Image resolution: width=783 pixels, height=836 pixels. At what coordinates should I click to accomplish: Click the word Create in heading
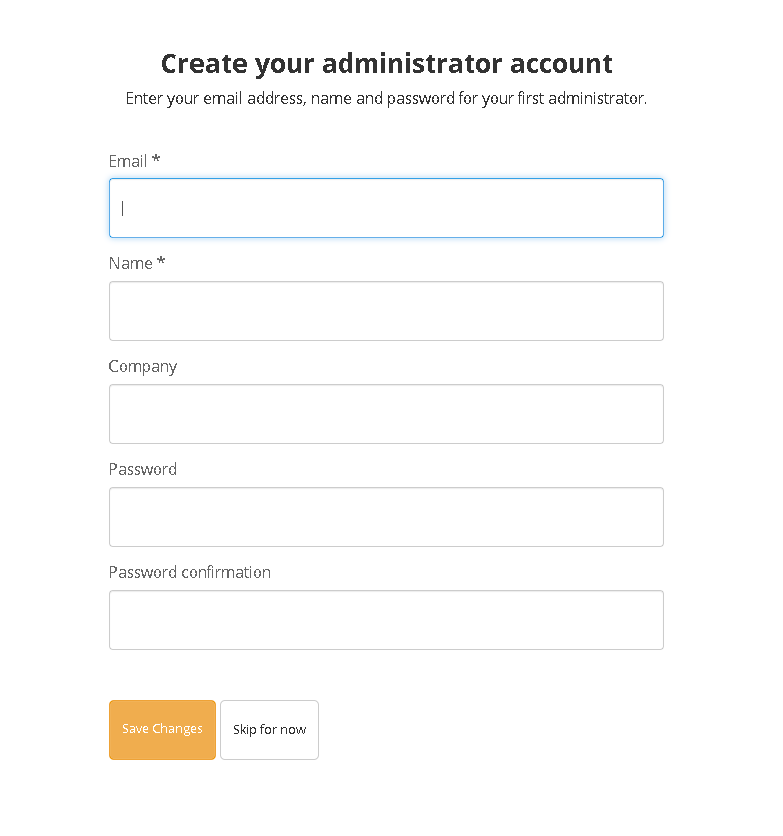(x=204, y=63)
